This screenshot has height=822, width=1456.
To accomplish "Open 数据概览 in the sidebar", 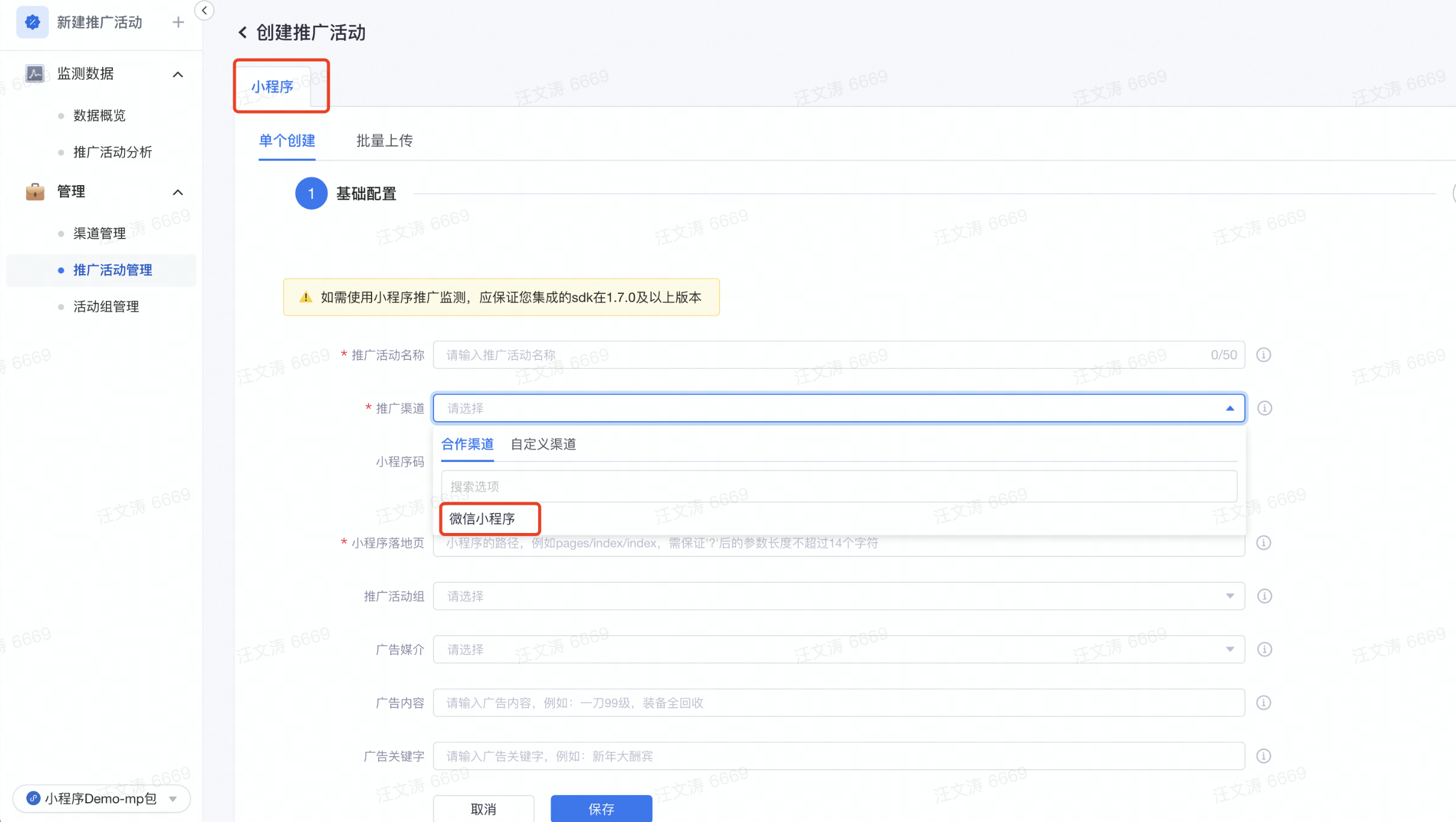I will tap(99, 115).
